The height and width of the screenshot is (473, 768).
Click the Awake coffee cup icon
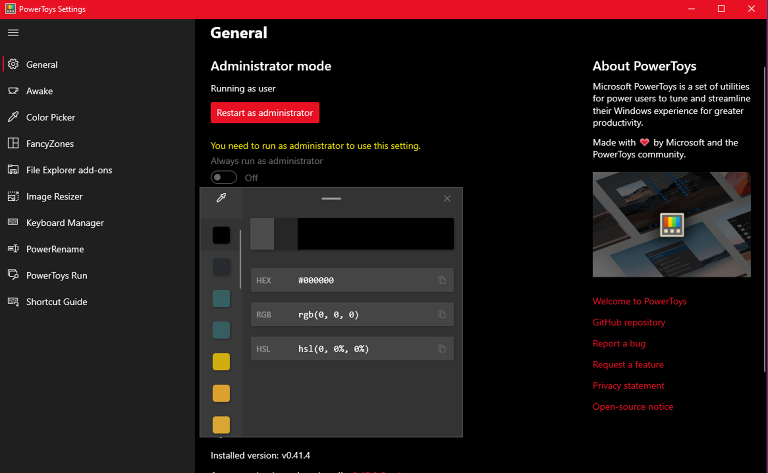(13, 91)
